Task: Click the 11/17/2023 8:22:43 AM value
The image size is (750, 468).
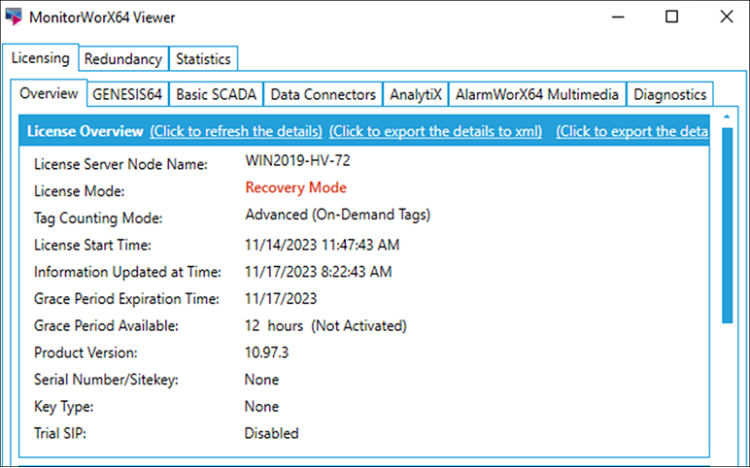Action: coord(318,272)
